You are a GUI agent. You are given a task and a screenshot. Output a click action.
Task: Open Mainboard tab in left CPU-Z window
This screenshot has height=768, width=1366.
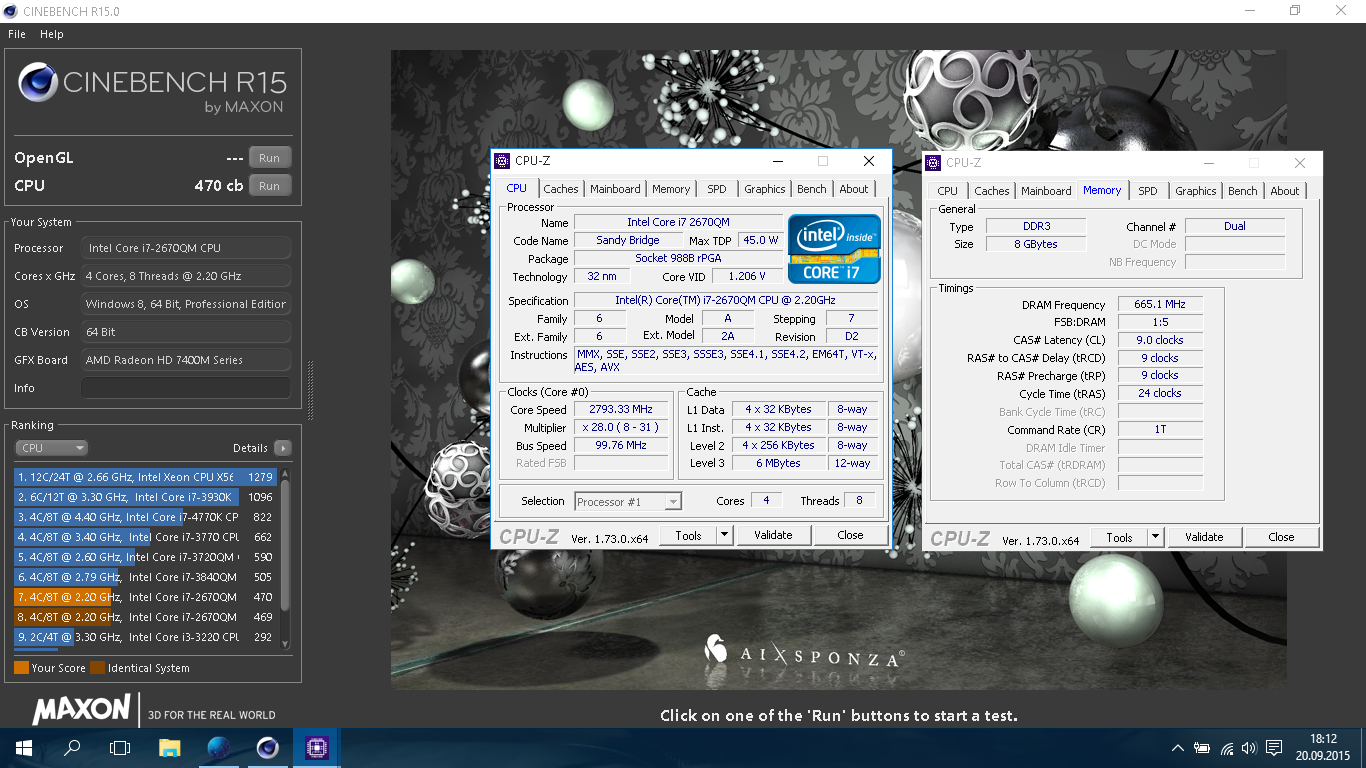click(615, 189)
